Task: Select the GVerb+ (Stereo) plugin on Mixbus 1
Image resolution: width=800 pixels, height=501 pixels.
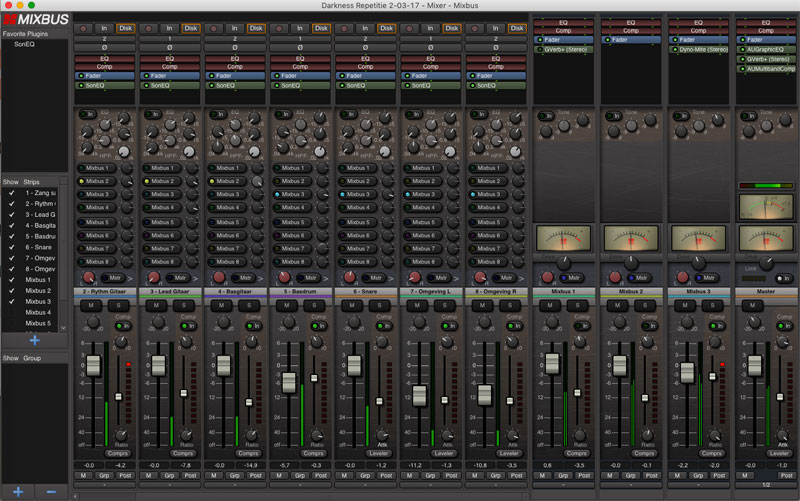Action: (563, 49)
